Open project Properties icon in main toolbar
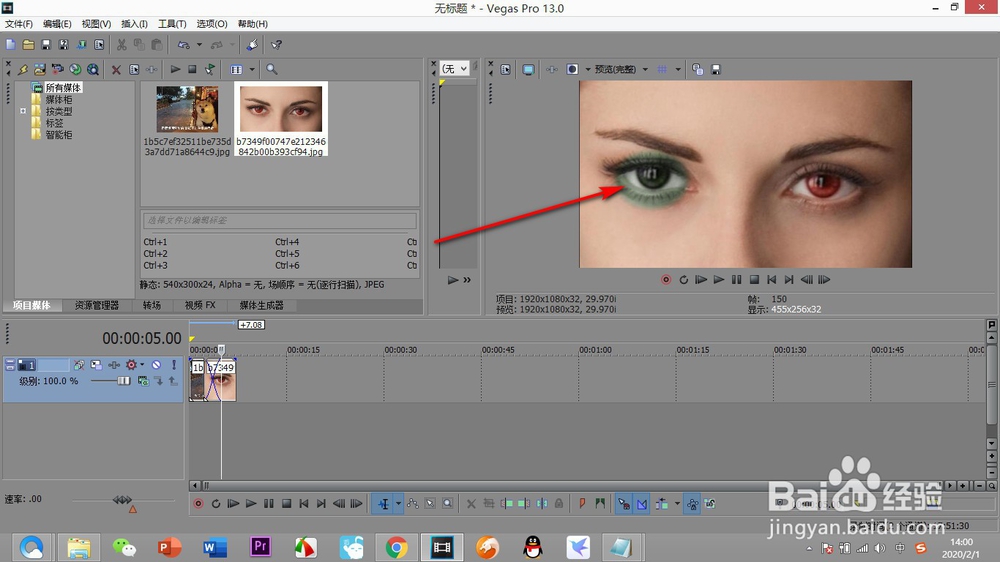1000x562 pixels. 99,45
